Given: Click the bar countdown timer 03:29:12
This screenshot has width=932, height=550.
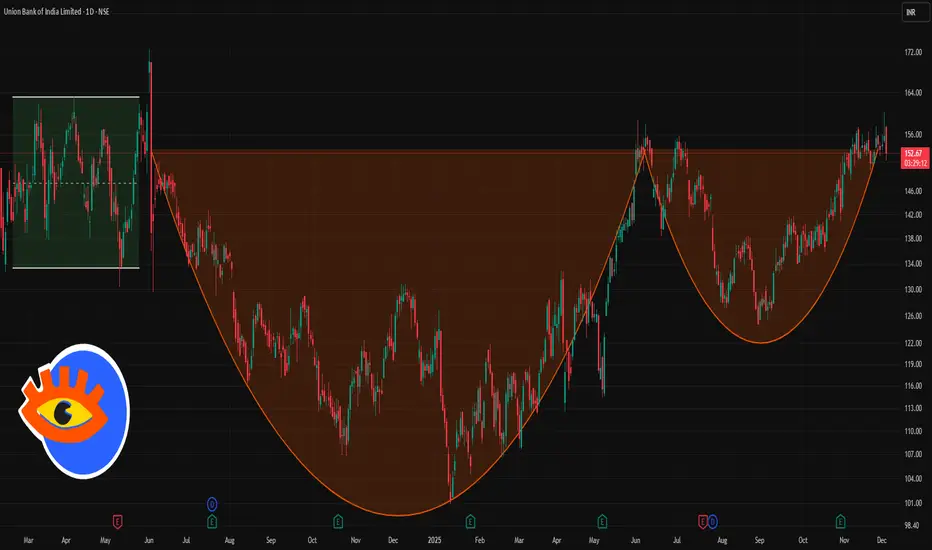Looking at the screenshot, I should [x=915, y=163].
